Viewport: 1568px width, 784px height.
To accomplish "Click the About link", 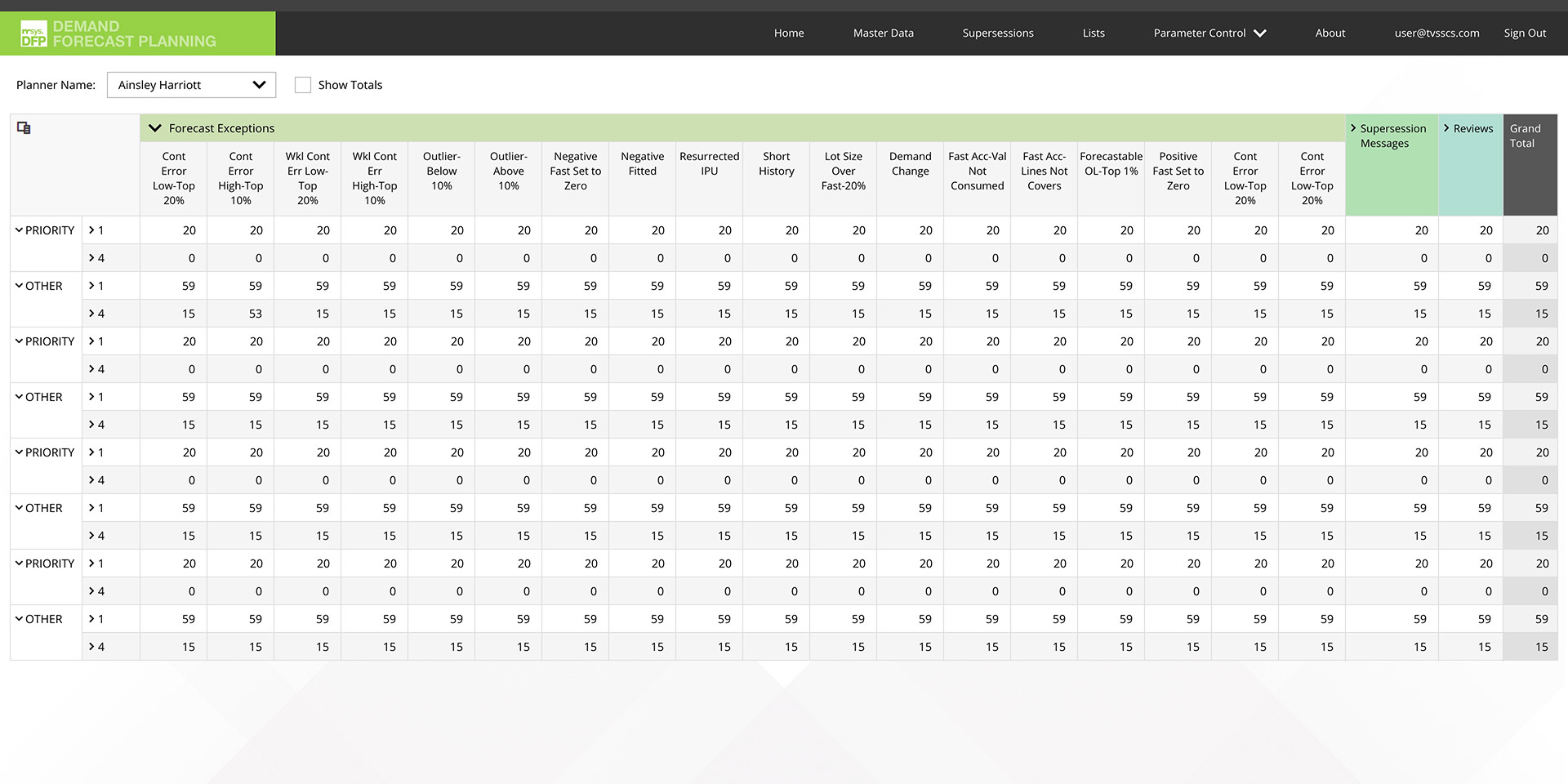I will click(1330, 33).
